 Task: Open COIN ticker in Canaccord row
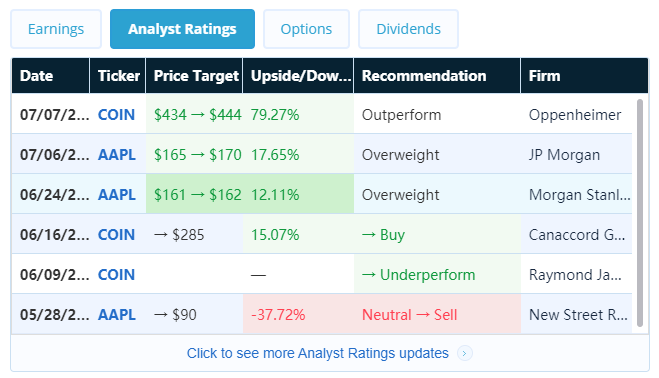tap(116, 235)
